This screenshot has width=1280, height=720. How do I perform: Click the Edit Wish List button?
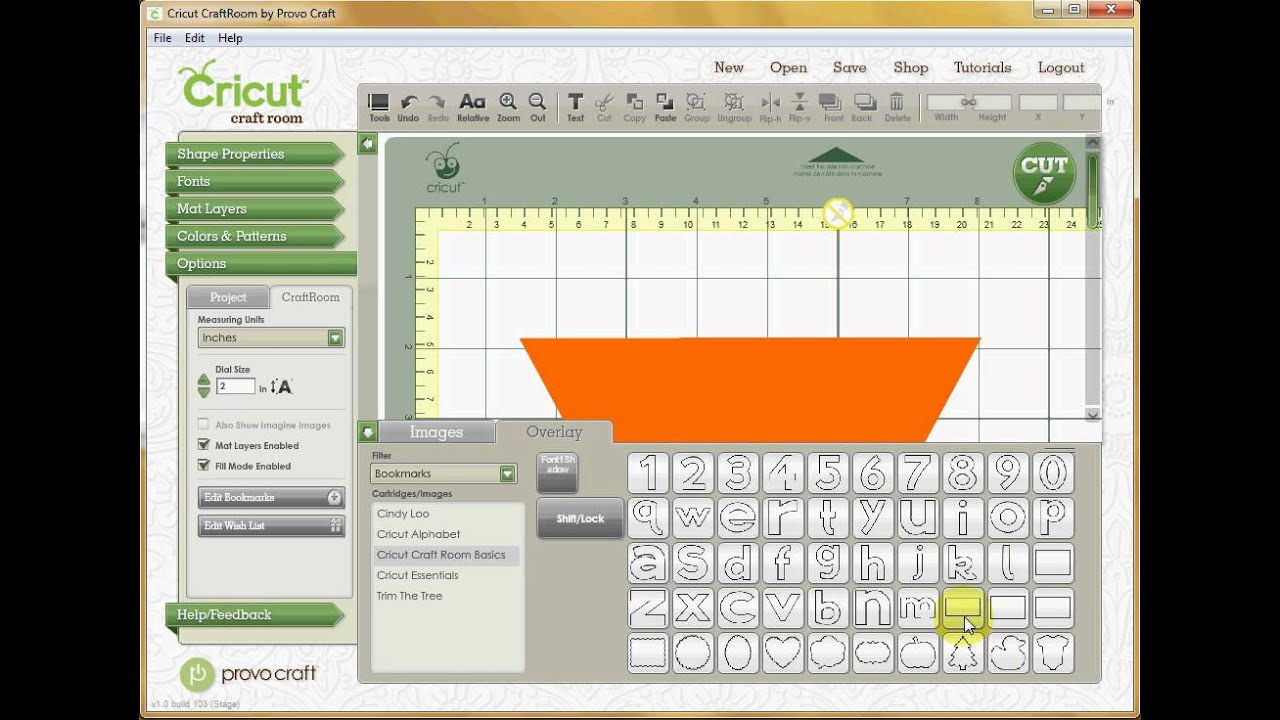tap(271, 525)
